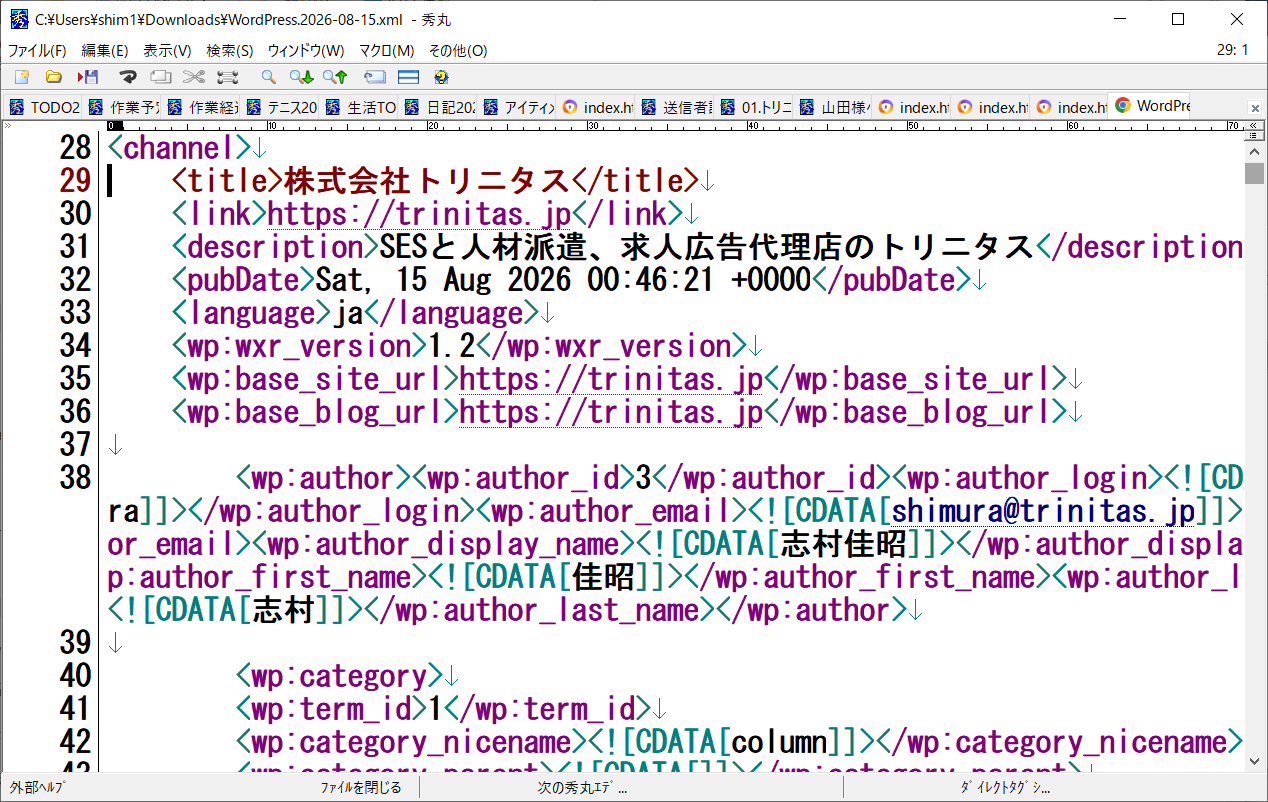The image size is (1268, 802).
Task: Click the magnifying glass search icon
Action: (x=268, y=76)
